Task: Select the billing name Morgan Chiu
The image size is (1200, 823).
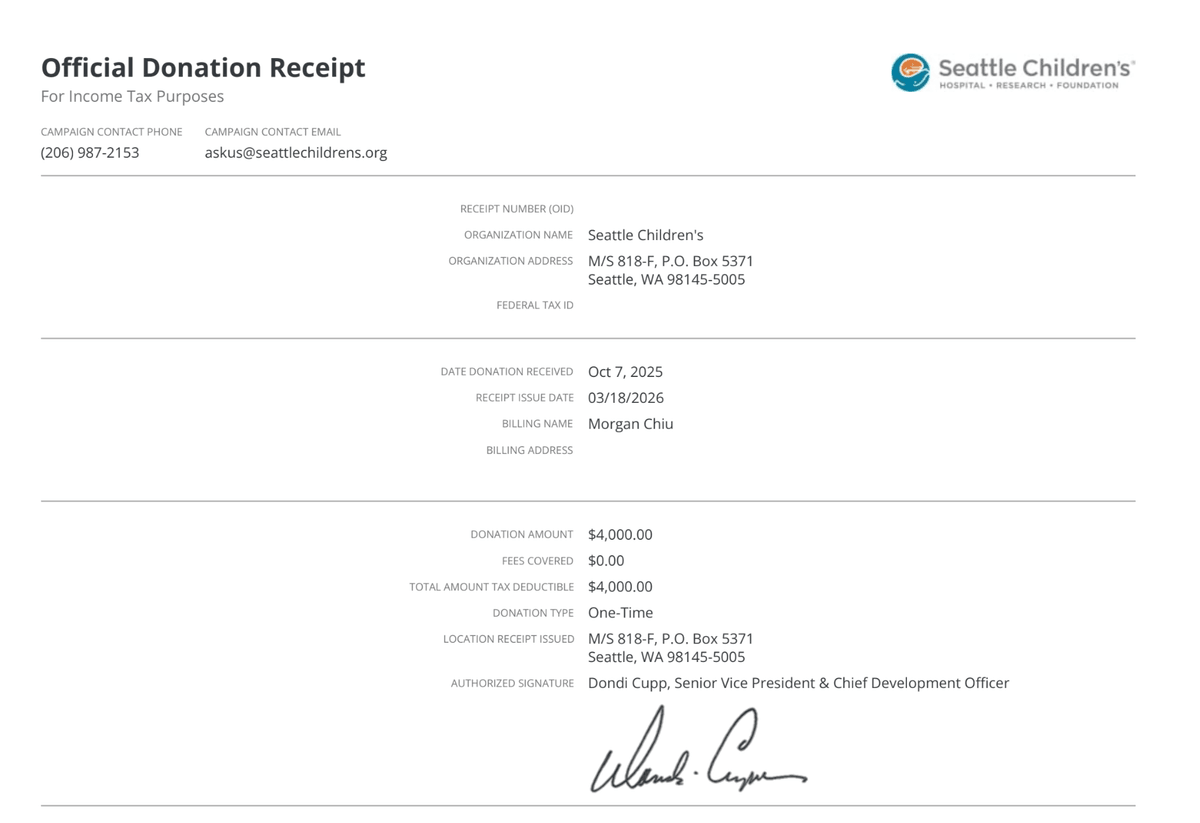Action: pos(631,424)
